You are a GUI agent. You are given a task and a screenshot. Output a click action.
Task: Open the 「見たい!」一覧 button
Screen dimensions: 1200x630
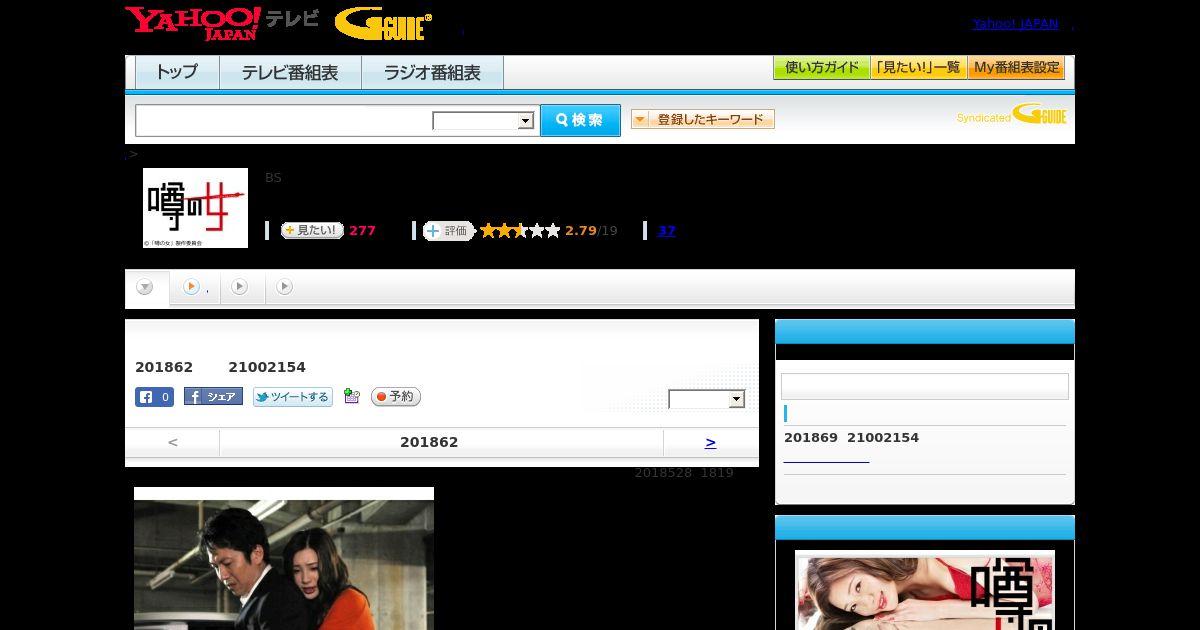(x=919, y=68)
